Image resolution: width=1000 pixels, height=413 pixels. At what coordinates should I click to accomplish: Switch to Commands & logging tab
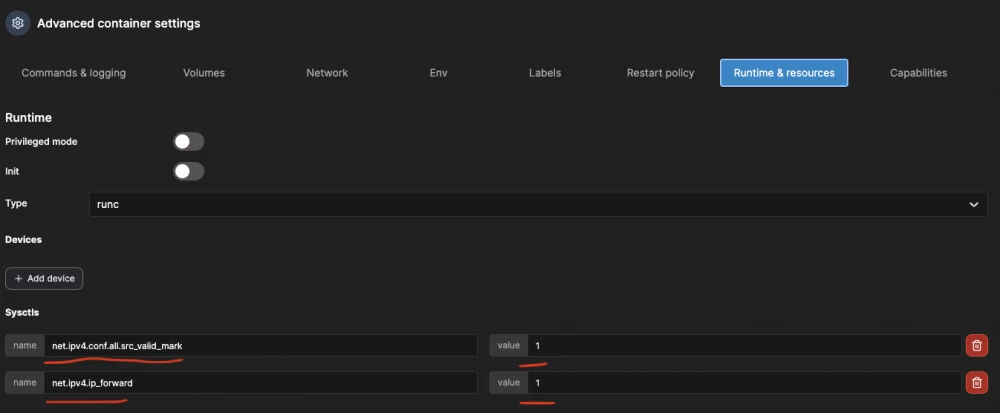(74, 73)
